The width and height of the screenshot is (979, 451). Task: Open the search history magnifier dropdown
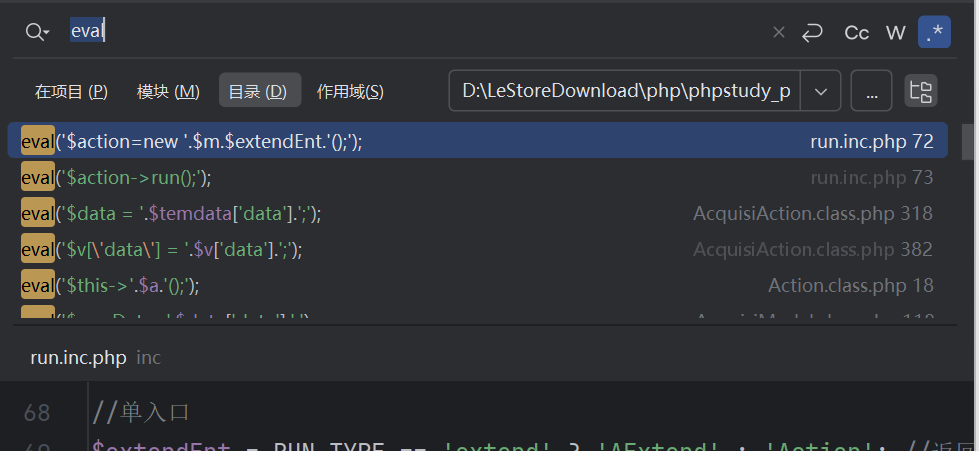click(37, 32)
